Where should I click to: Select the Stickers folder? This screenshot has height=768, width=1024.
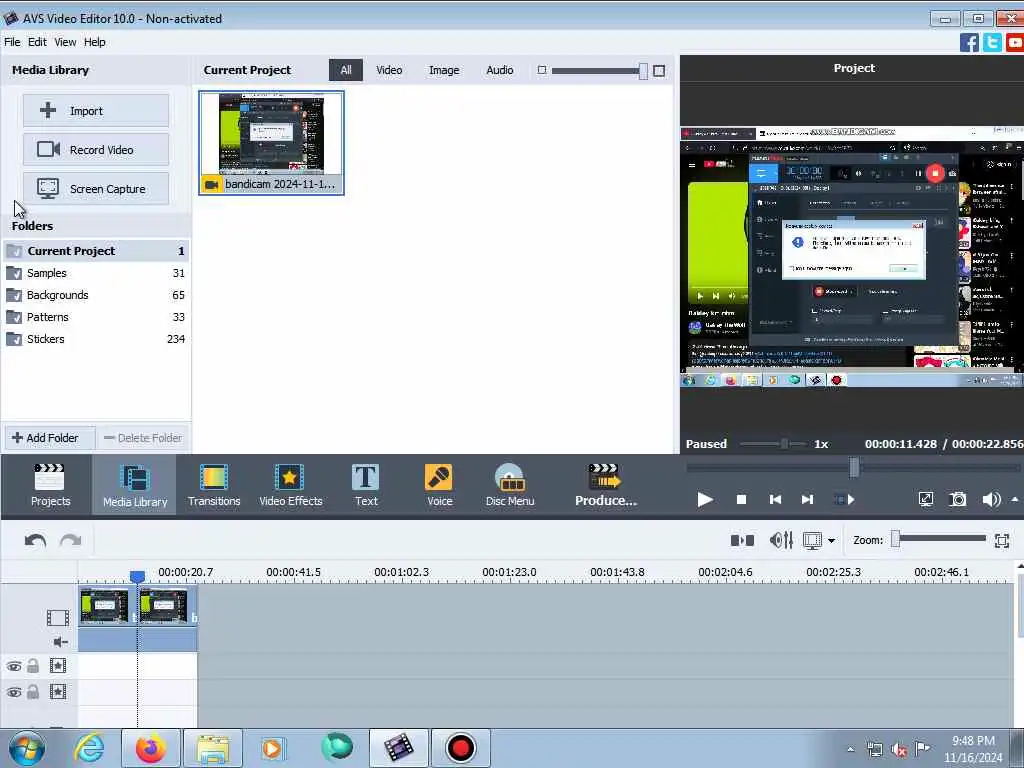[x=96, y=340]
